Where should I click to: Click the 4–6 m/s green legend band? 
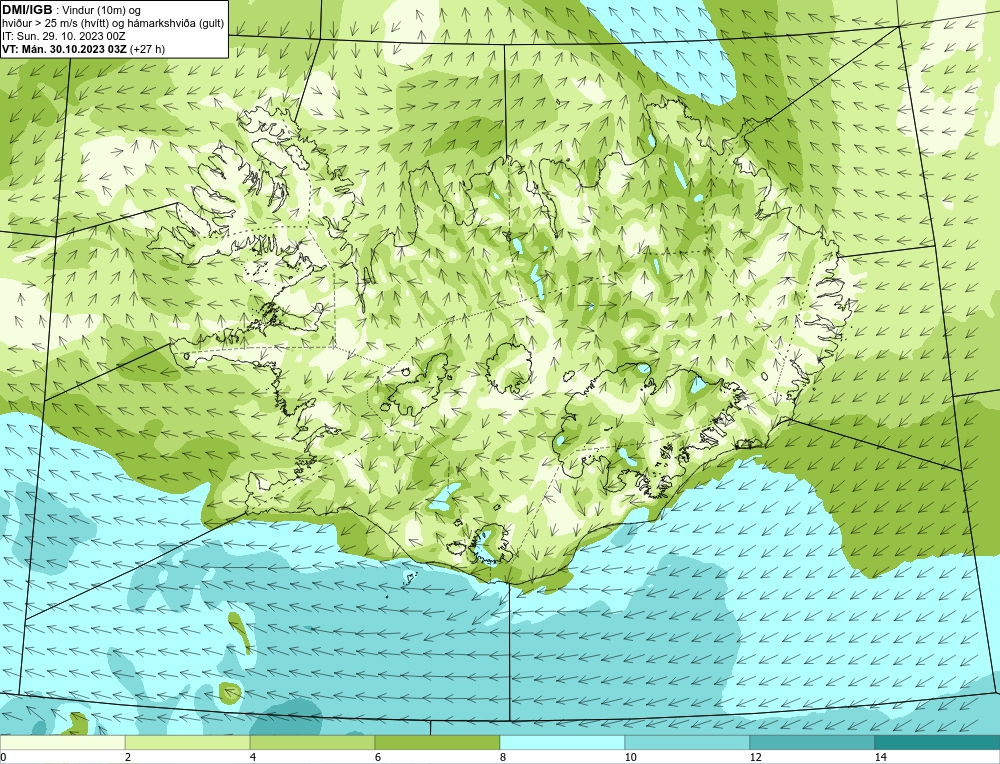point(312,743)
